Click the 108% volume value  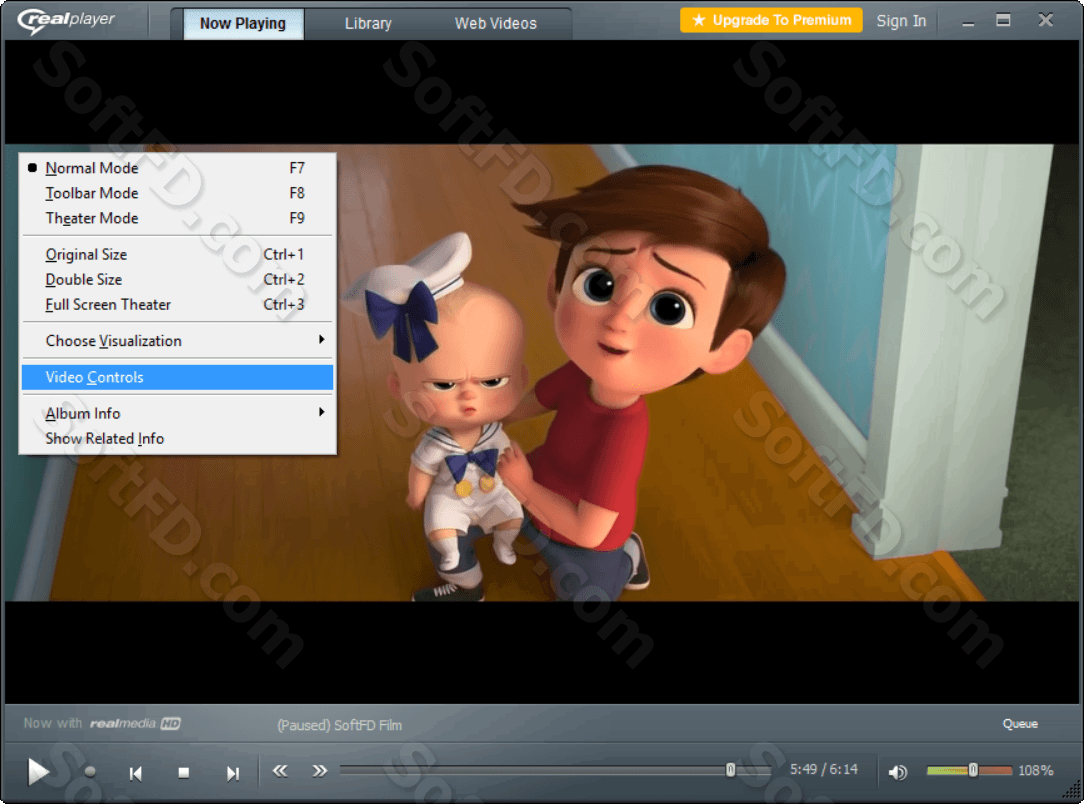click(x=1035, y=770)
